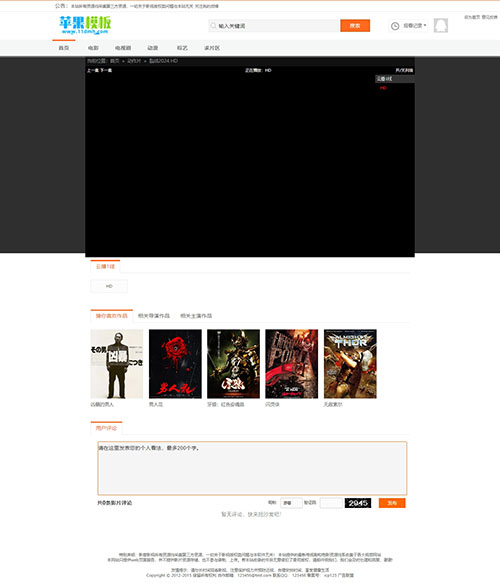Image resolution: width=500 pixels, height=583 pixels.
Task: Click 上一集 previous episode link
Action: click(x=93, y=70)
